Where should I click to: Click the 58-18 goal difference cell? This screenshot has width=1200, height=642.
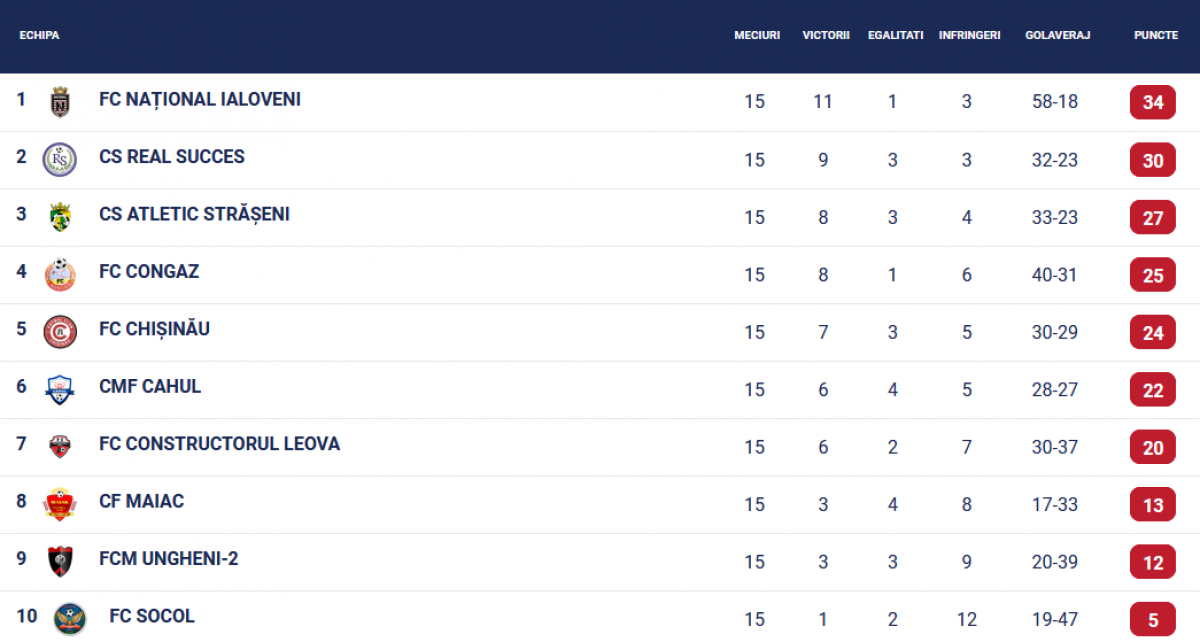coord(1055,102)
